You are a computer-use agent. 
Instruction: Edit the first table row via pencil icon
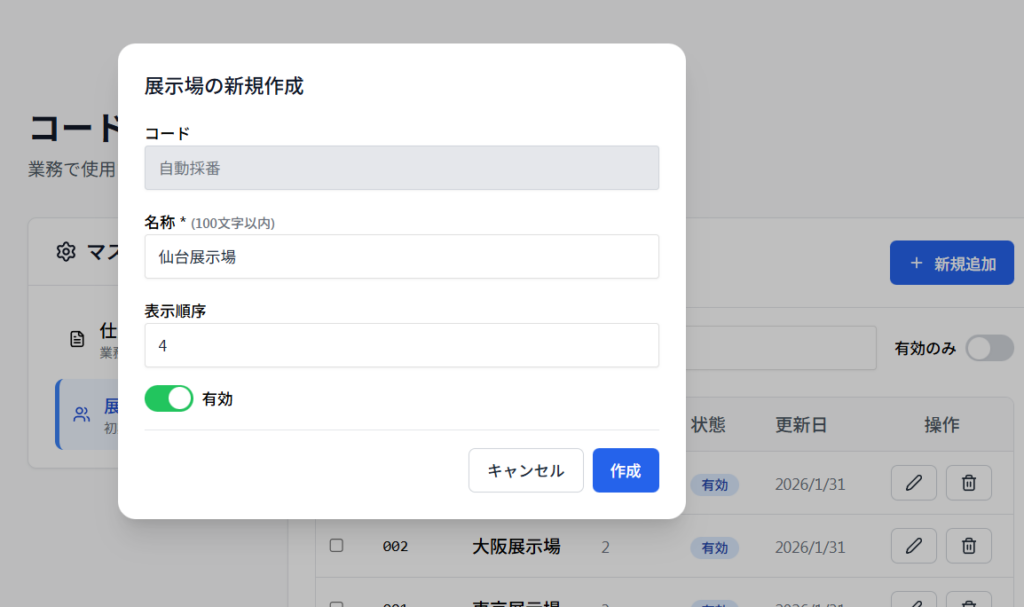pos(913,483)
